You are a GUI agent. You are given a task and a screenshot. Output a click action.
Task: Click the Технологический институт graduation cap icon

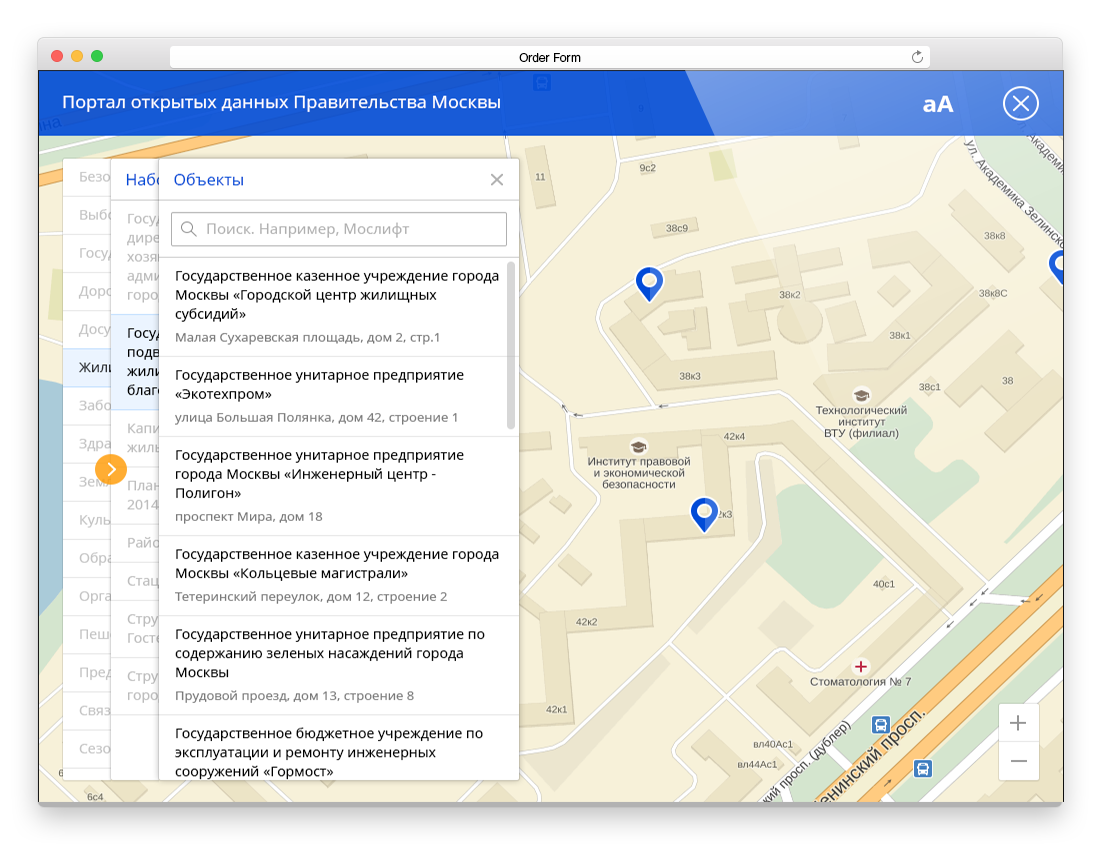point(861,396)
